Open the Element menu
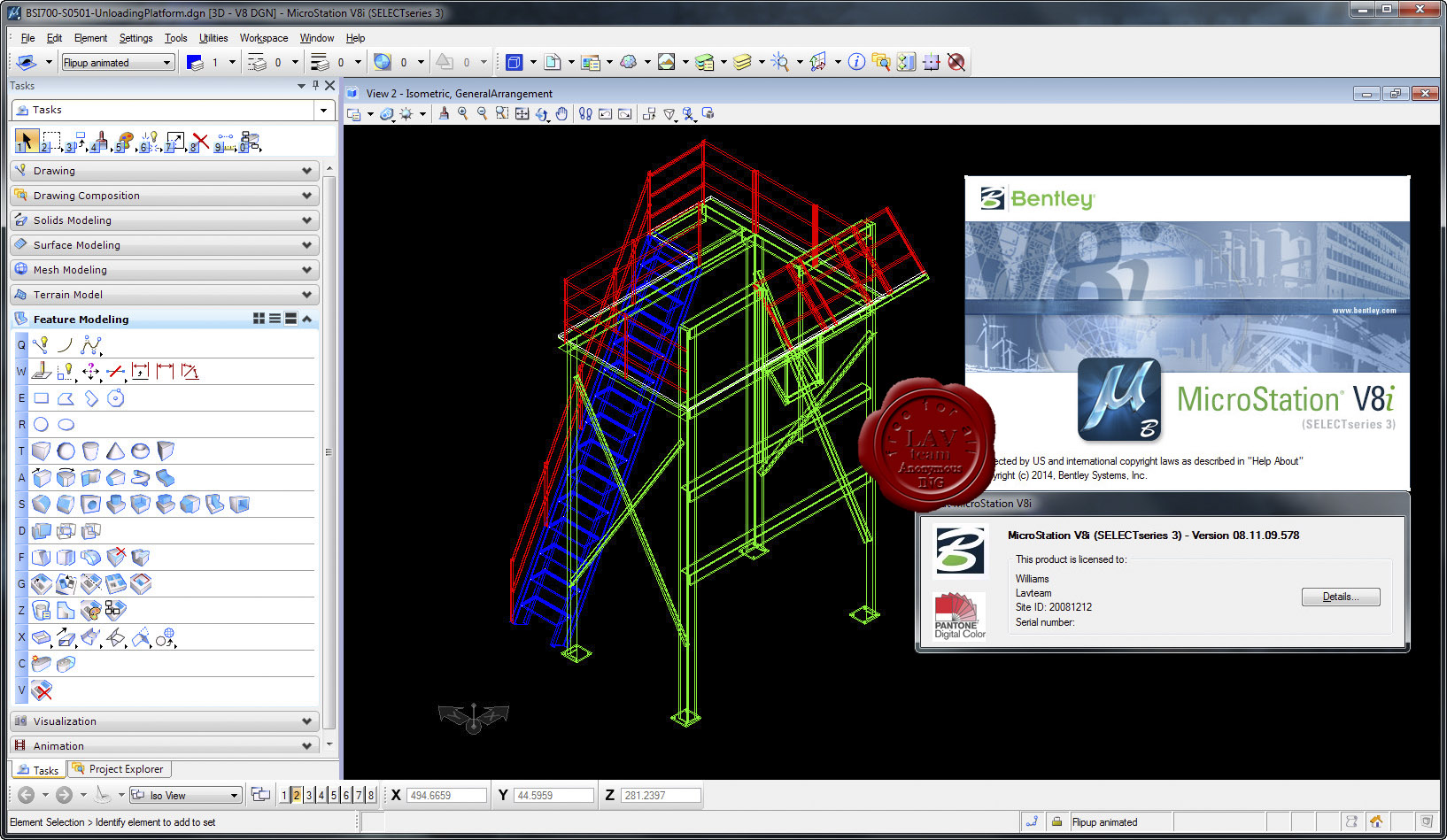 (90, 38)
